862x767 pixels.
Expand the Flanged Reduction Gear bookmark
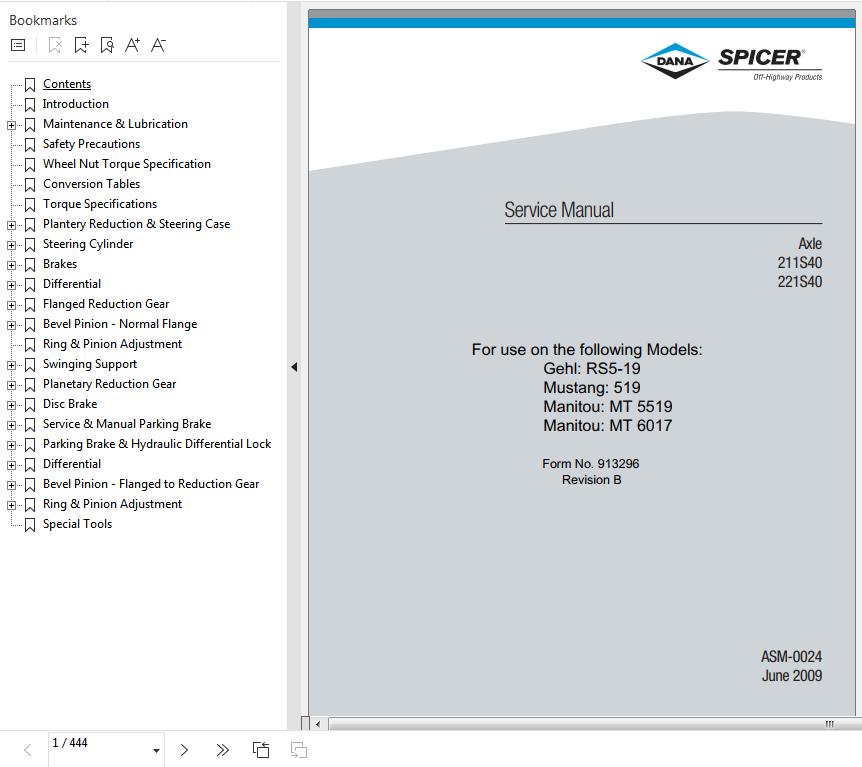(x=11, y=305)
